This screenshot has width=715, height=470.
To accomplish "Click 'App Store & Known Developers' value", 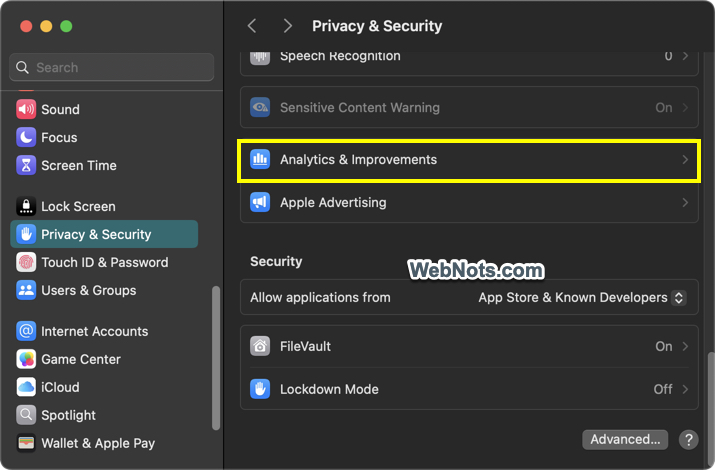I will coord(573,298).
